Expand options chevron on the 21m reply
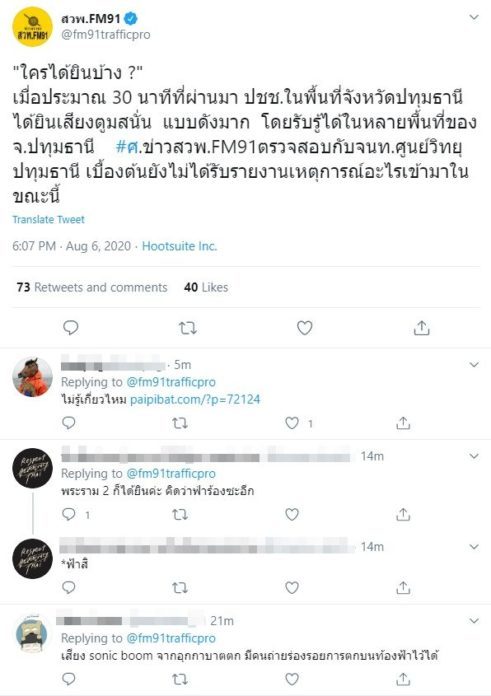Image resolution: width=491 pixels, height=696 pixels. pos(474,621)
